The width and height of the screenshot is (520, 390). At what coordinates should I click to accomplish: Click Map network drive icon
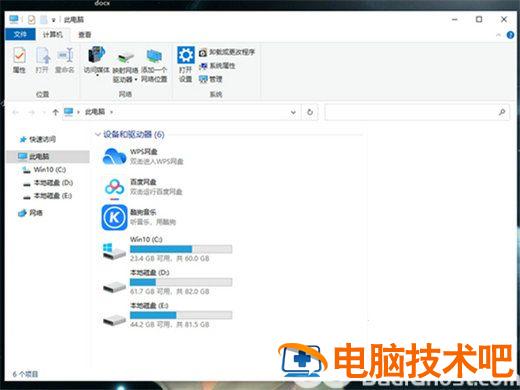pos(125,57)
